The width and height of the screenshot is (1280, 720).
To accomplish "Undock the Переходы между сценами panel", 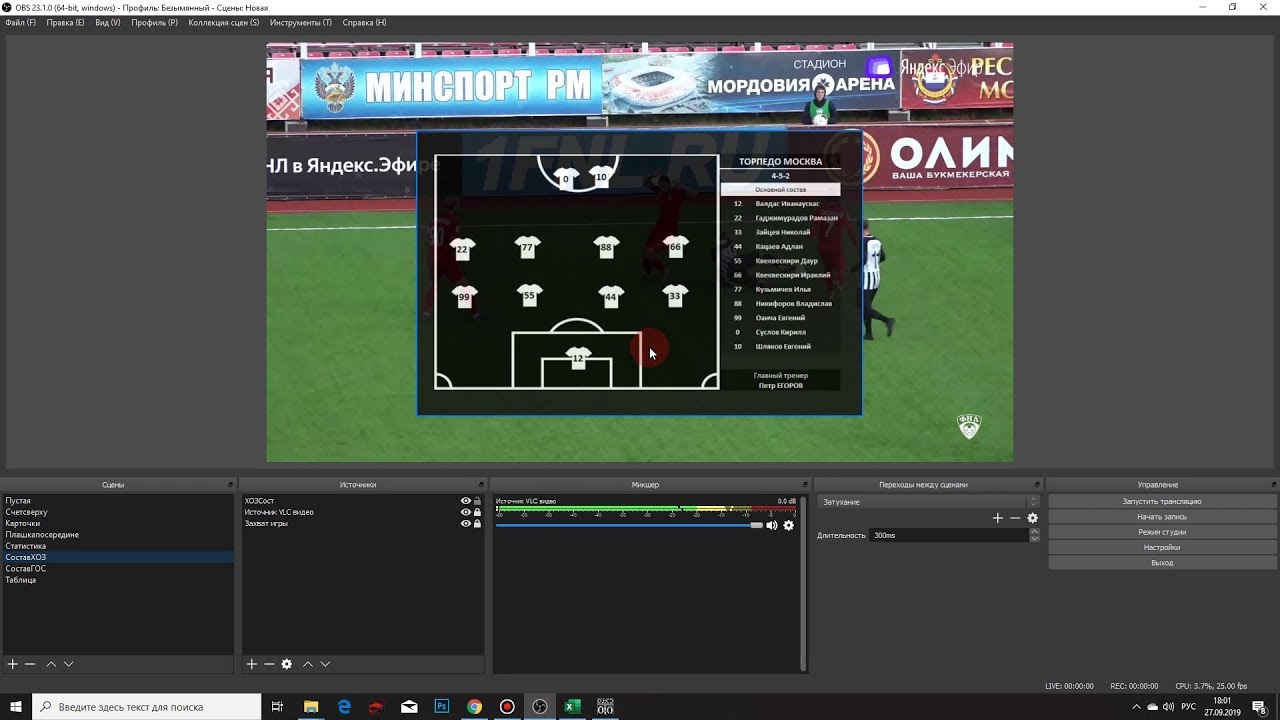I will [x=1037, y=485].
